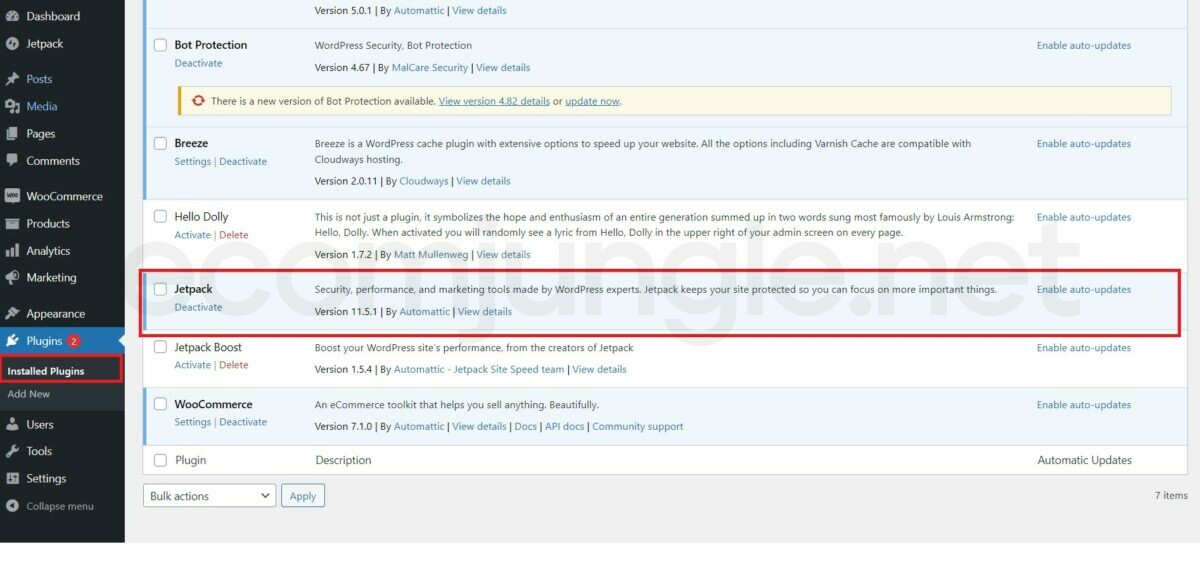Screen dimensions: 1200x561
Task: Tick the Jetpack plugin checkbox
Action: click(x=160, y=289)
